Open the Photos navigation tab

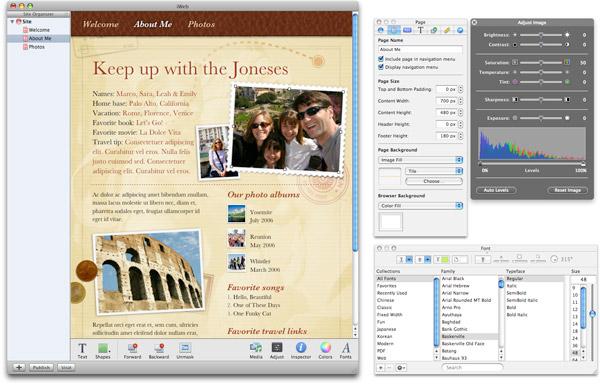201,24
